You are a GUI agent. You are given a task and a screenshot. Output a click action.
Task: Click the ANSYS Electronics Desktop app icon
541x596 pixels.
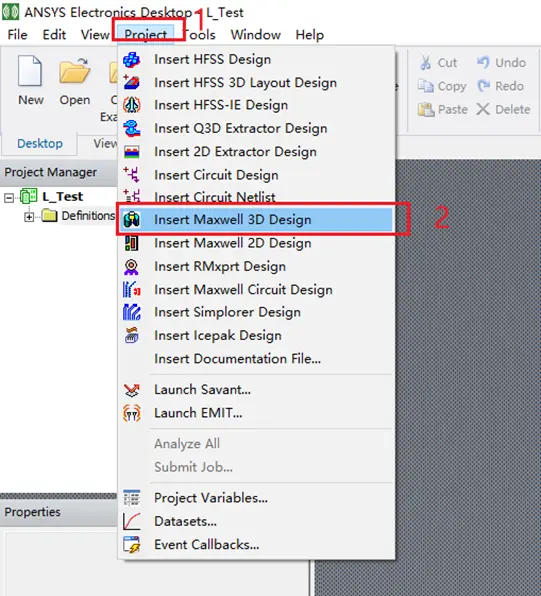click(x=10, y=13)
